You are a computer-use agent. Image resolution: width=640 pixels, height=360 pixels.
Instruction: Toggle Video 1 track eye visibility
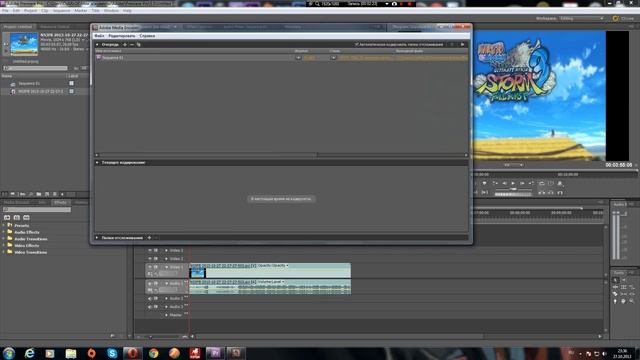coord(150,267)
